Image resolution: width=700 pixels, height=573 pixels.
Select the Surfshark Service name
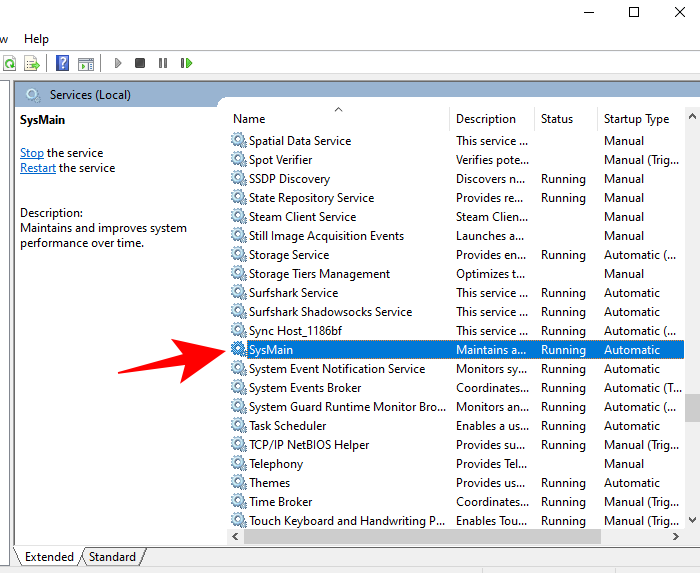tap(293, 293)
